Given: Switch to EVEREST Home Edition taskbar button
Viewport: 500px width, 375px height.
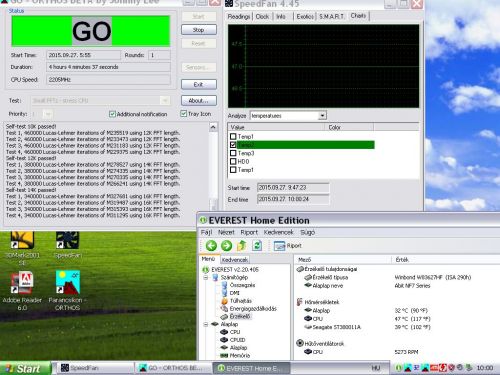Looking at the screenshot, I should pyautogui.click(x=251, y=368).
